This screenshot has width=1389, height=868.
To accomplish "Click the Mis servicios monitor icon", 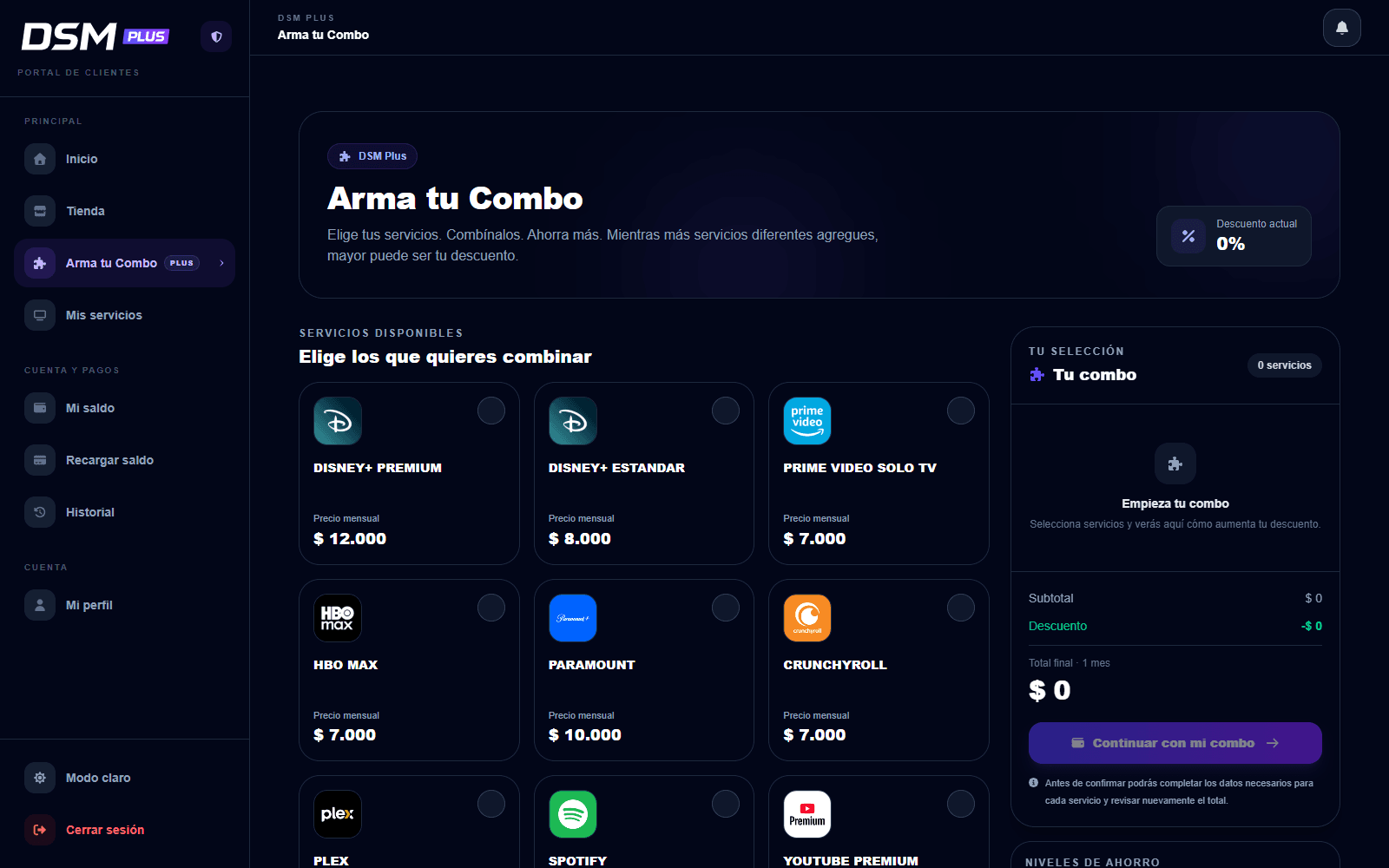I will pyautogui.click(x=40, y=315).
